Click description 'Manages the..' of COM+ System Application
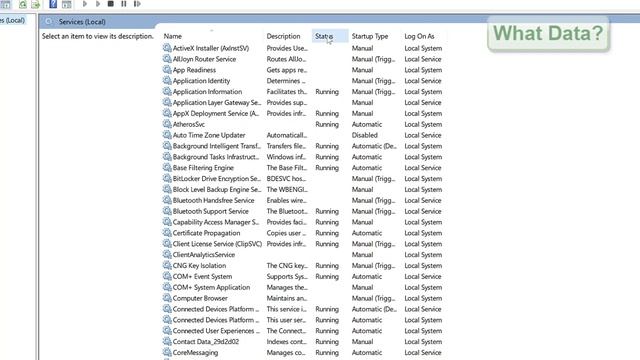Screen dimensions: 640x360 click(287, 287)
